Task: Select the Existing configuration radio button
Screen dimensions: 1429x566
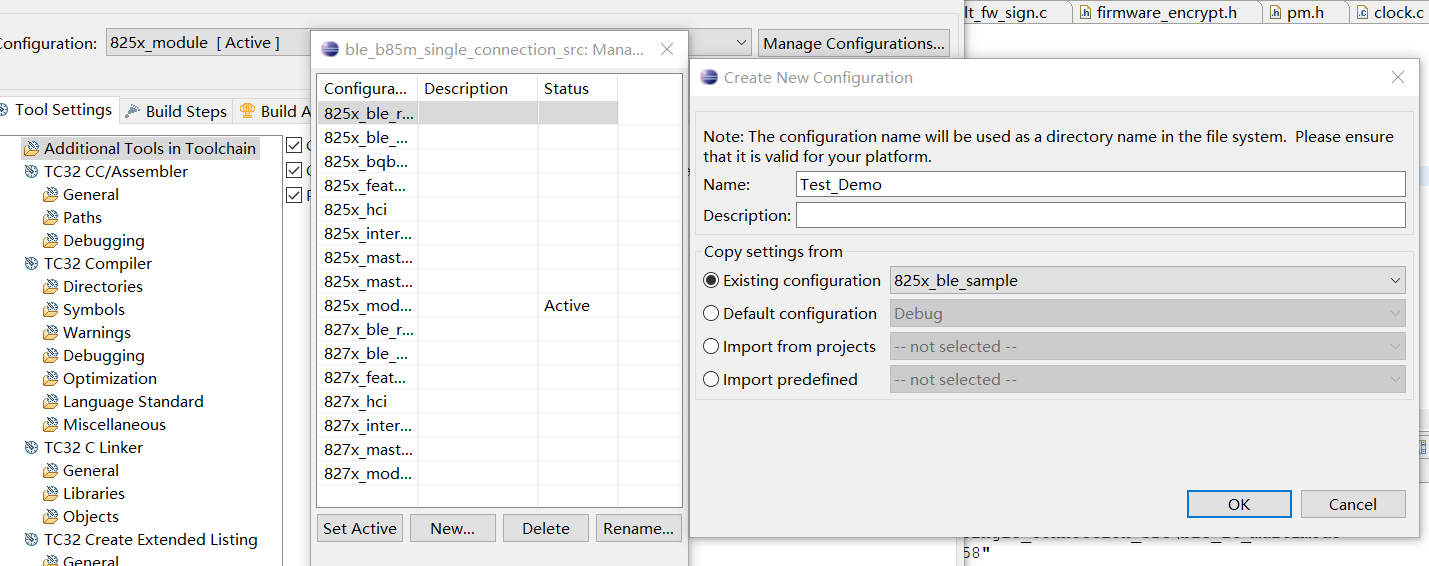Action: [x=711, y=281]
